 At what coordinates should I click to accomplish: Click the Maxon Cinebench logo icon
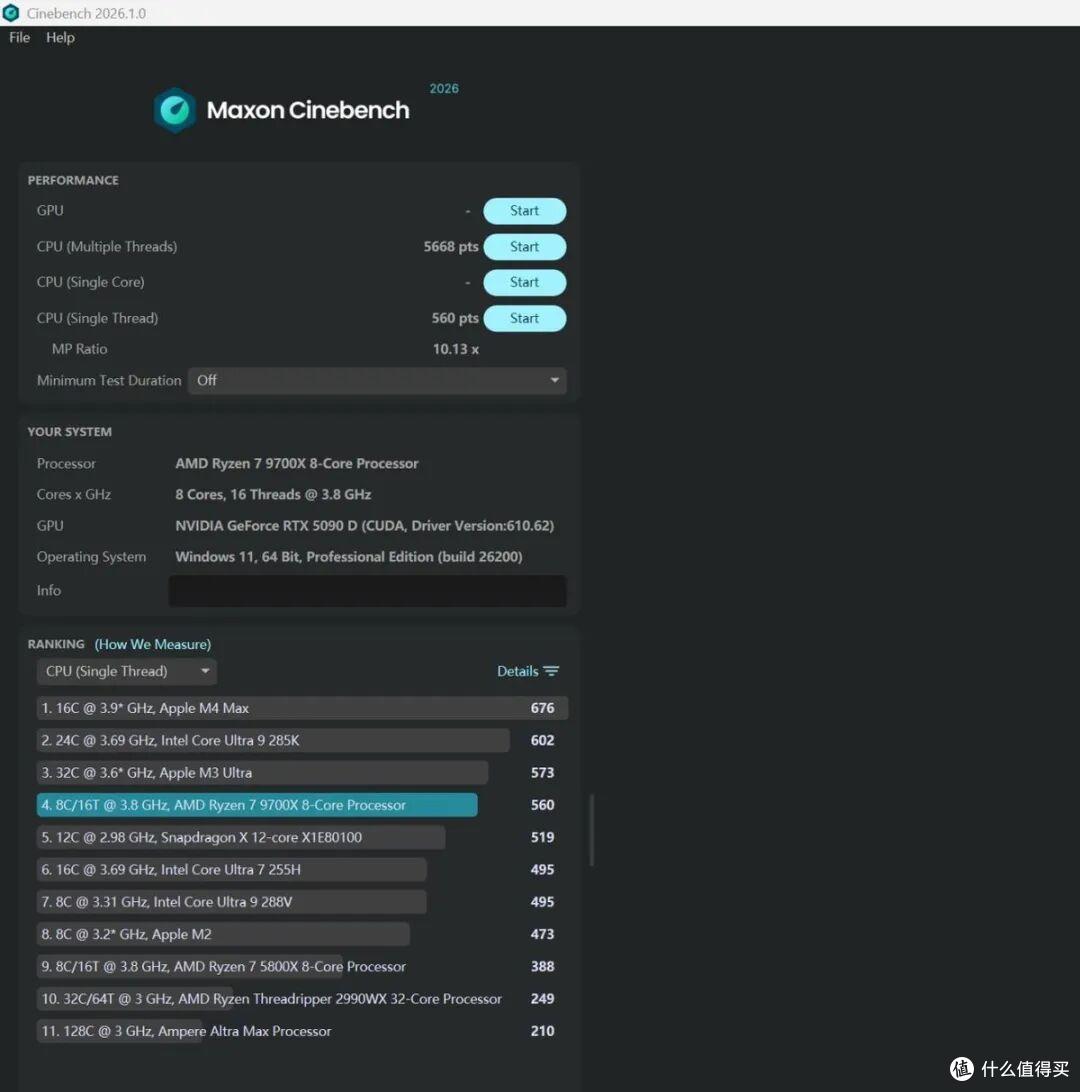click(x=175, y=110)
